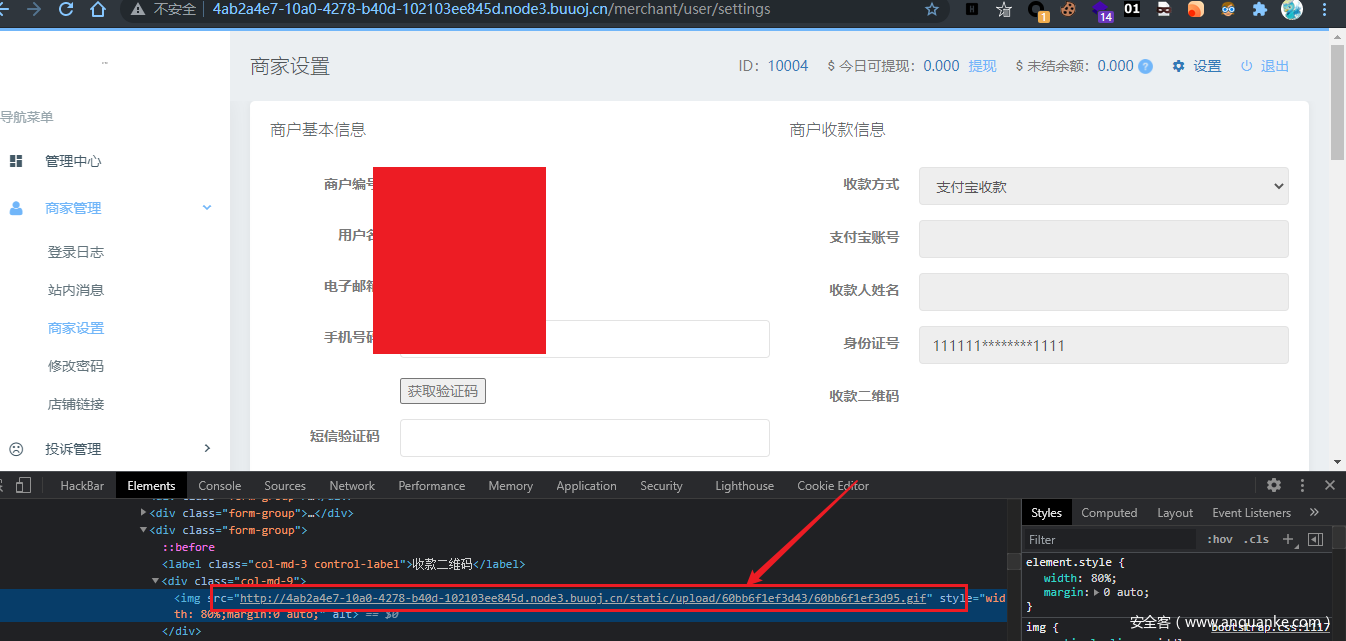Click the Styles Filter input box
This screenshot has height=641, width=1346.
(x=1110, y=539)
